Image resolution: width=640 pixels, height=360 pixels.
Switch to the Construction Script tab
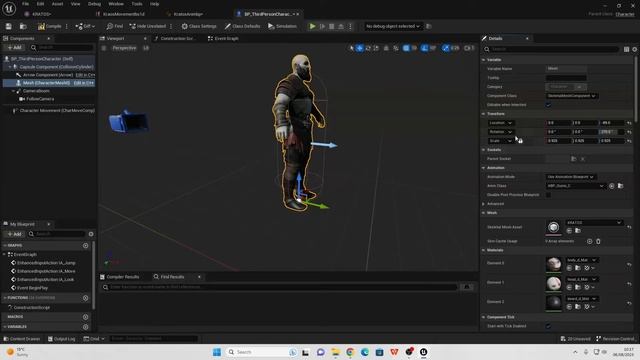[x=175, y=38]
